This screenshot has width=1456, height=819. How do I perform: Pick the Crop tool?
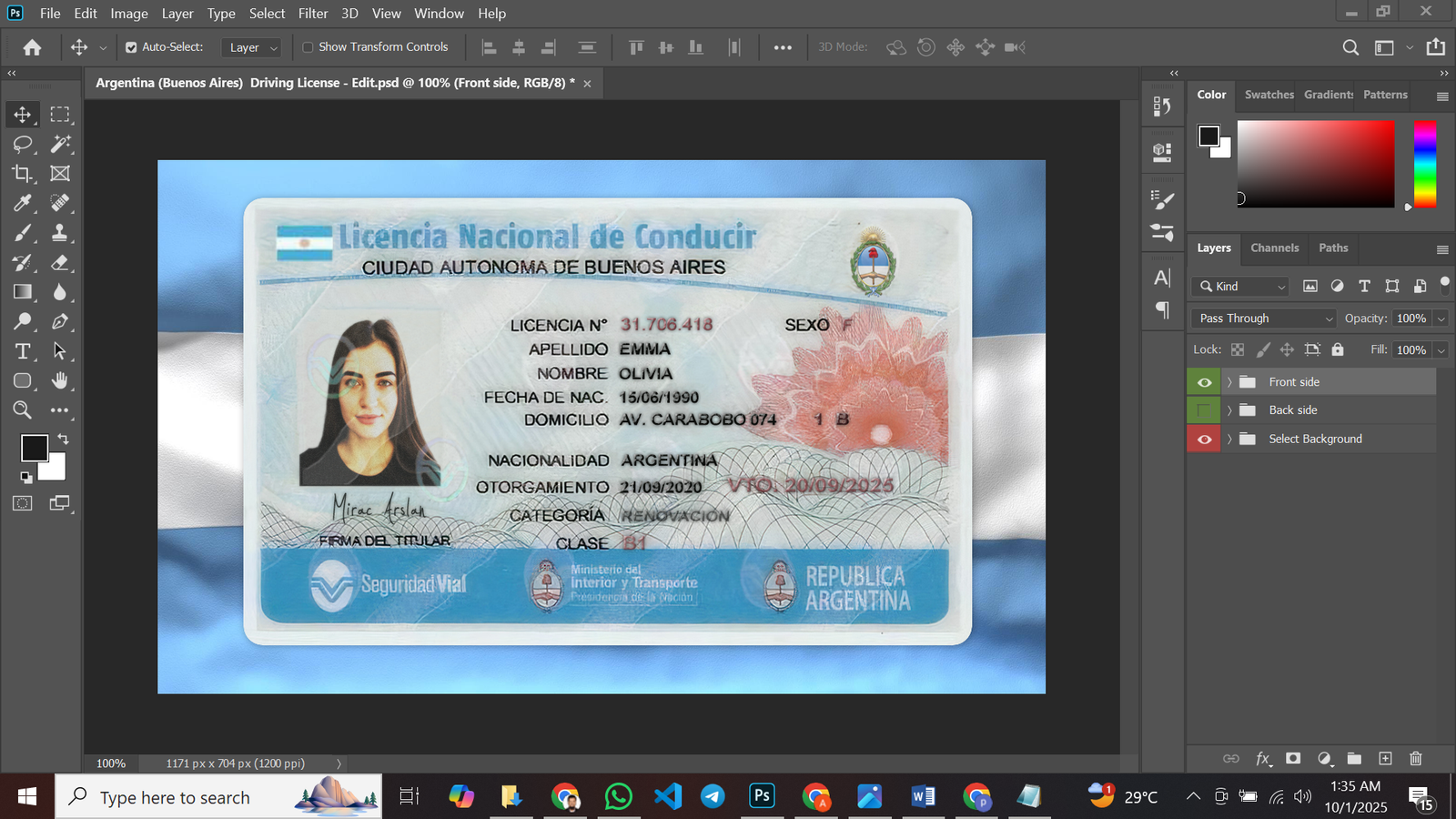pos(22,174)
